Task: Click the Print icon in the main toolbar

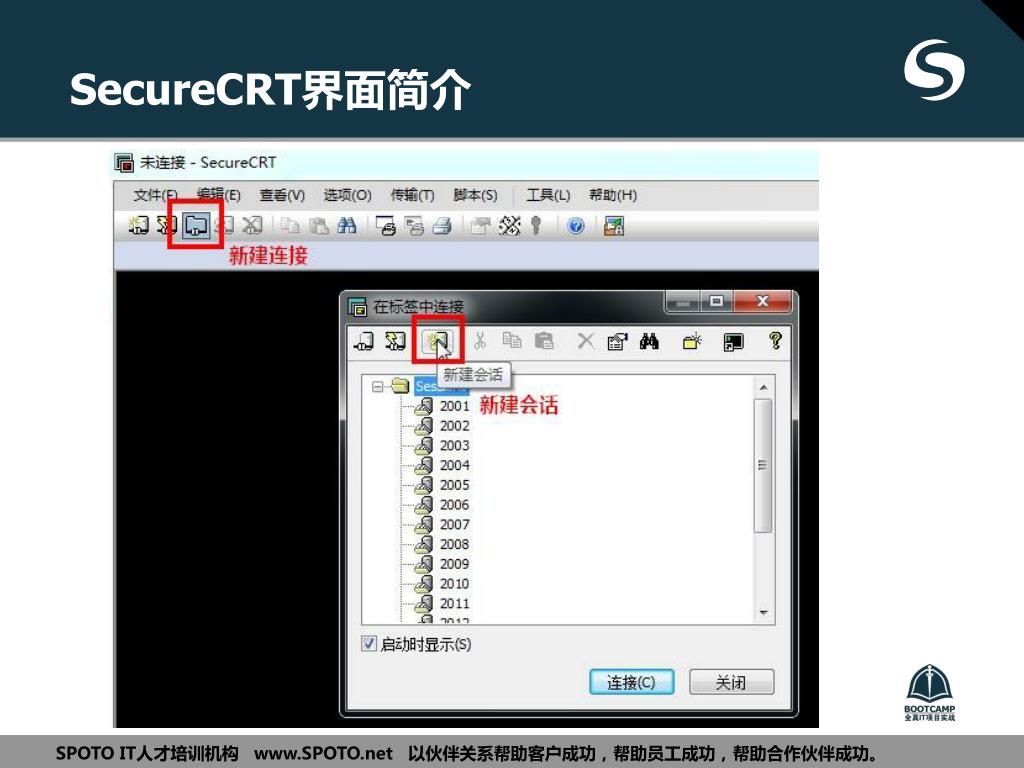Action: click(x=442, y=226)
